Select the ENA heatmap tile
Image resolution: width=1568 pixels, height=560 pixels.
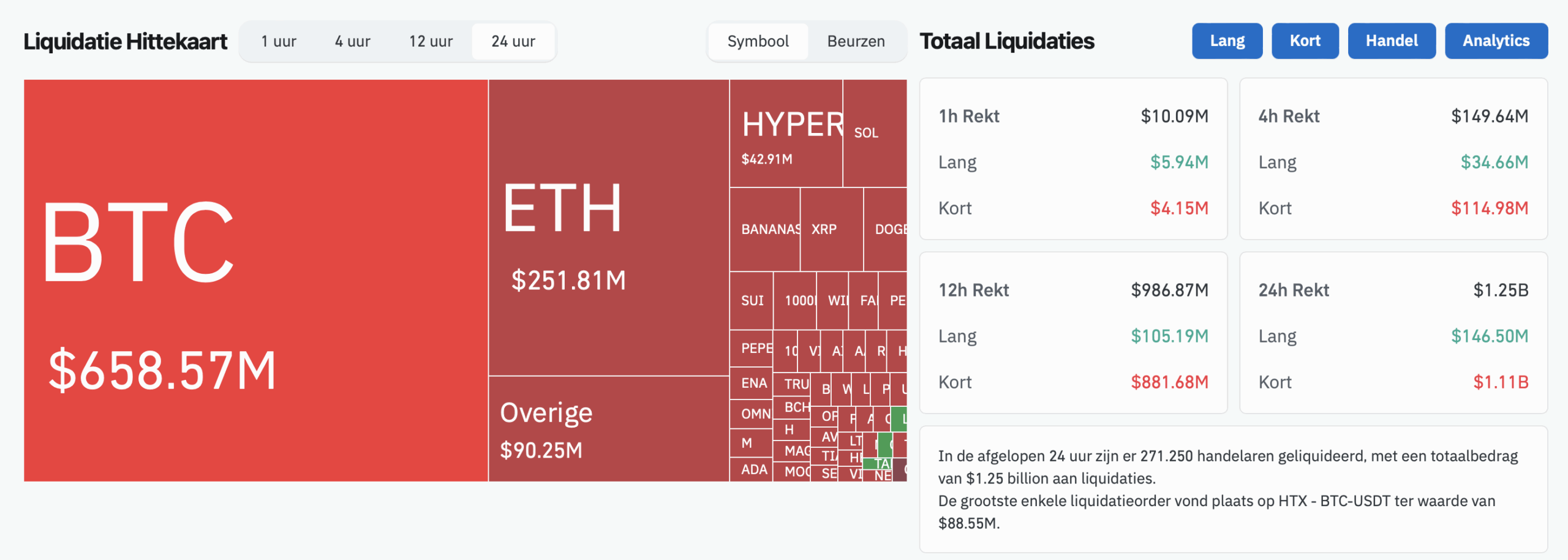pyautogui.click(x=752, y=384)
